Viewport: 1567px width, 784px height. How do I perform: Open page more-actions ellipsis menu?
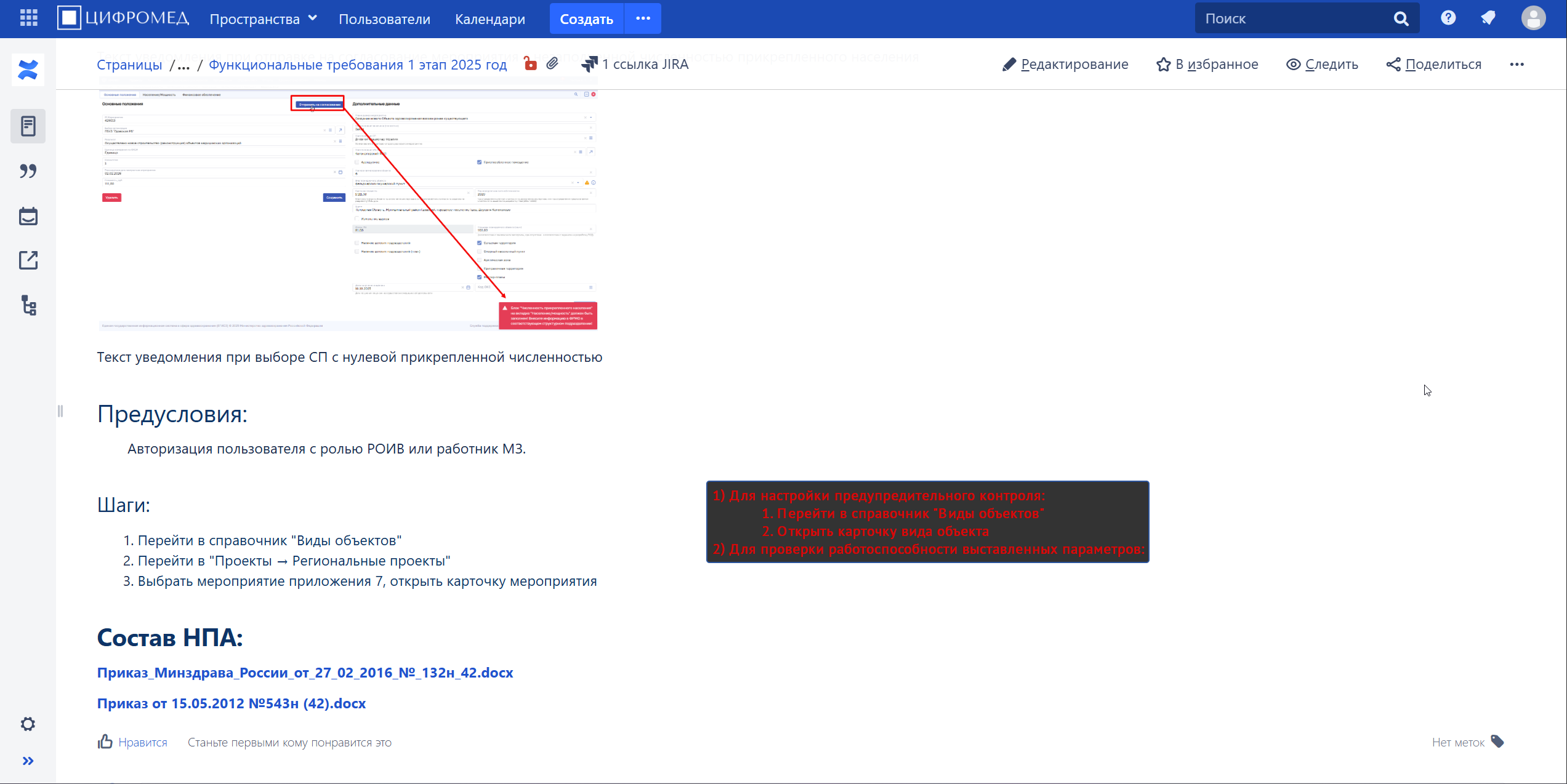[x=1517, y=65]
